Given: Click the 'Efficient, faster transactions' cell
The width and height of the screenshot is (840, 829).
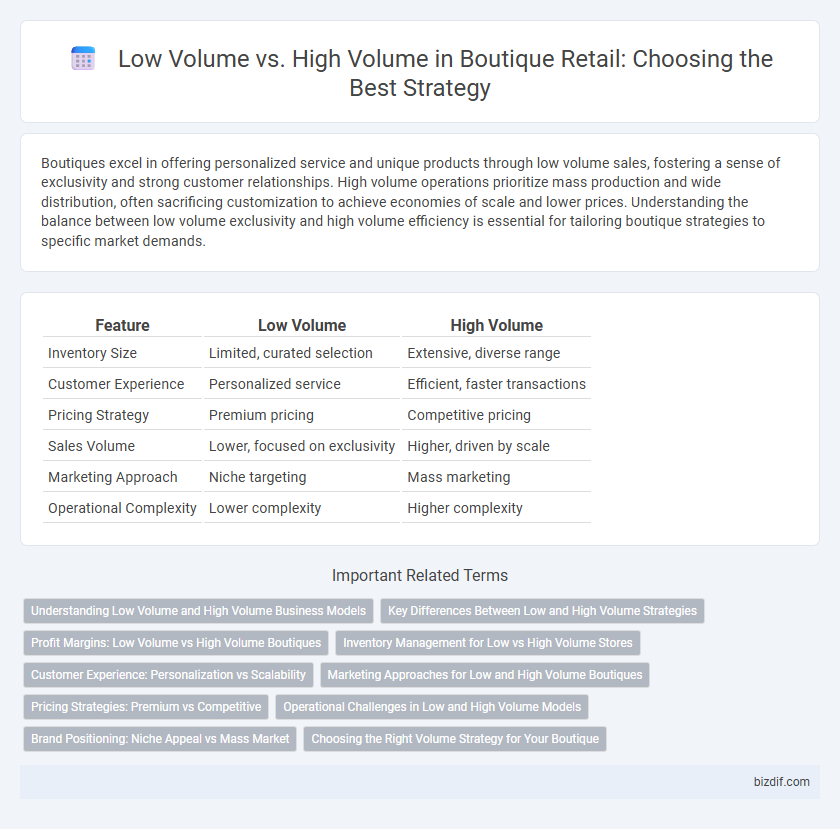Looking at the screenshot, I should pos(496,384).
